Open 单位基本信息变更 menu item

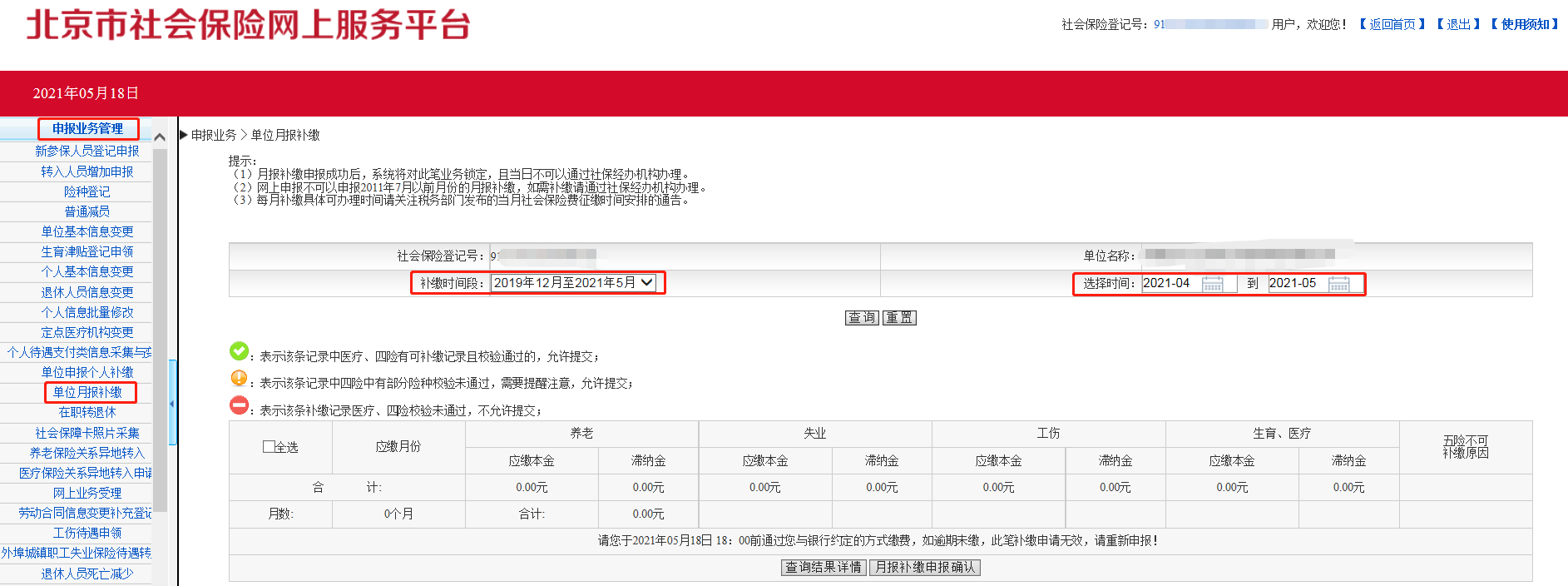87,232
